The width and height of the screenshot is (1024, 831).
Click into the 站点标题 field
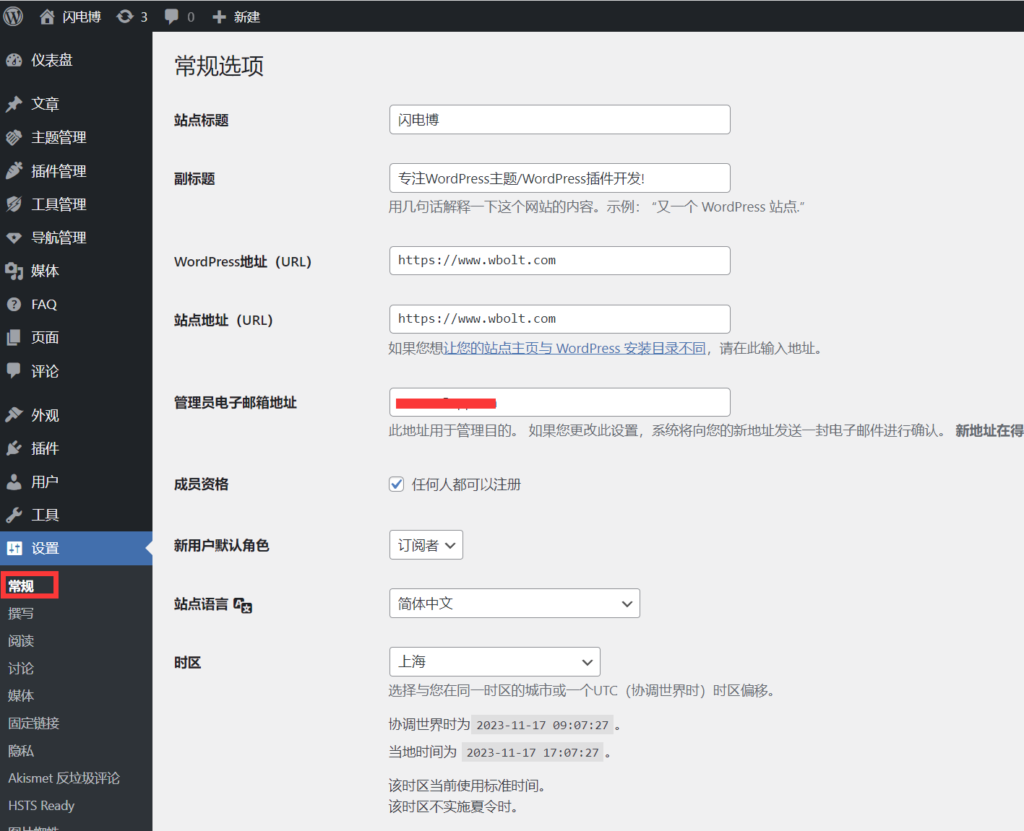tap(560, 120)
